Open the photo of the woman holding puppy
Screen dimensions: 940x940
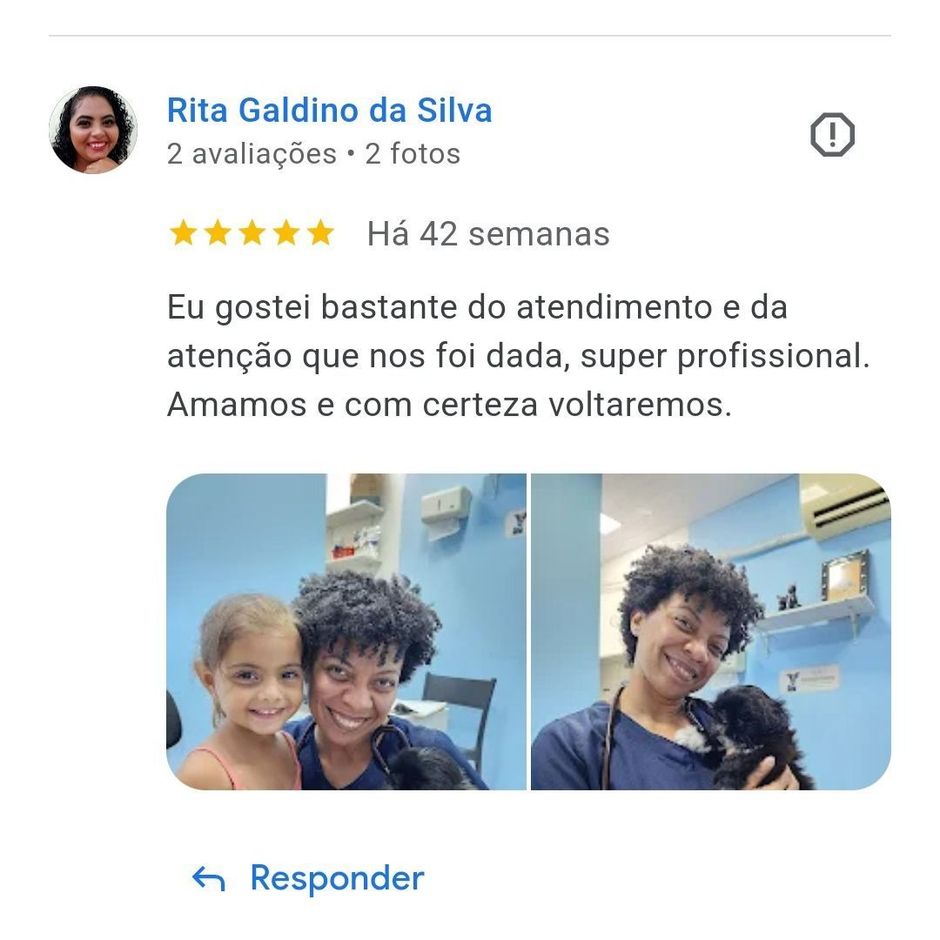click(x=711, y=631)
